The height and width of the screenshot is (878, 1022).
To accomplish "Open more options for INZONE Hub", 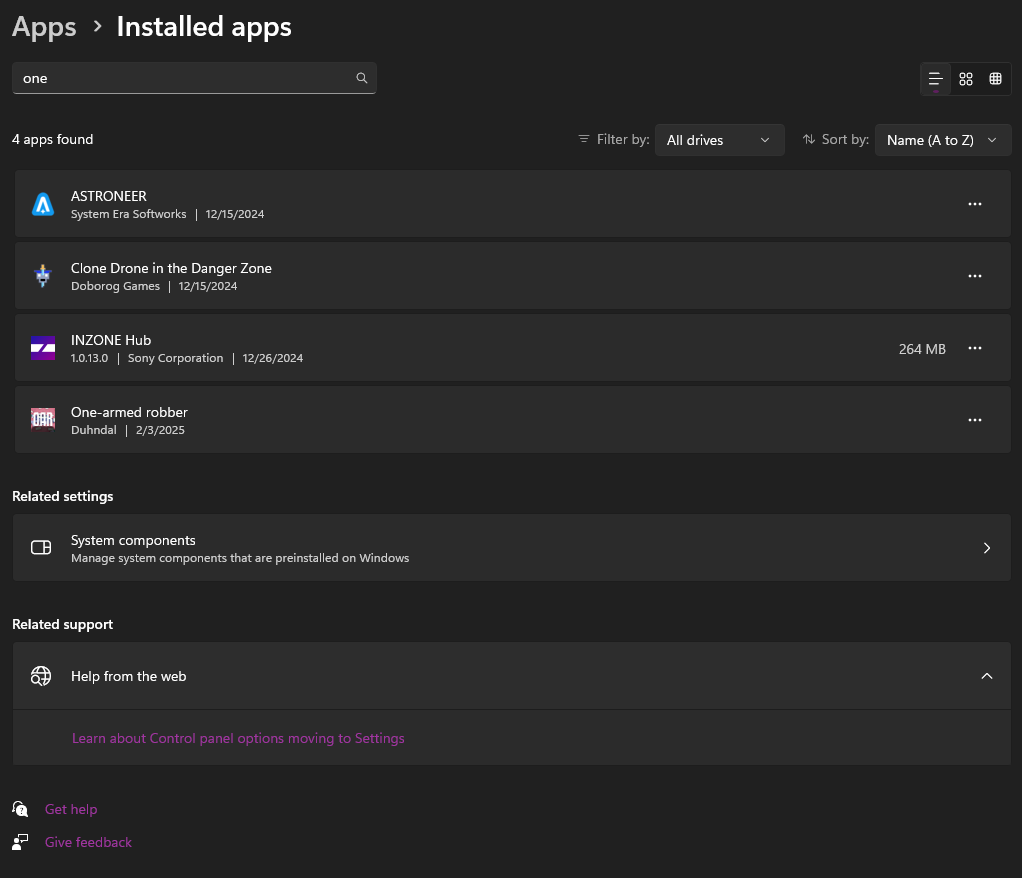I will click(975, 348).
